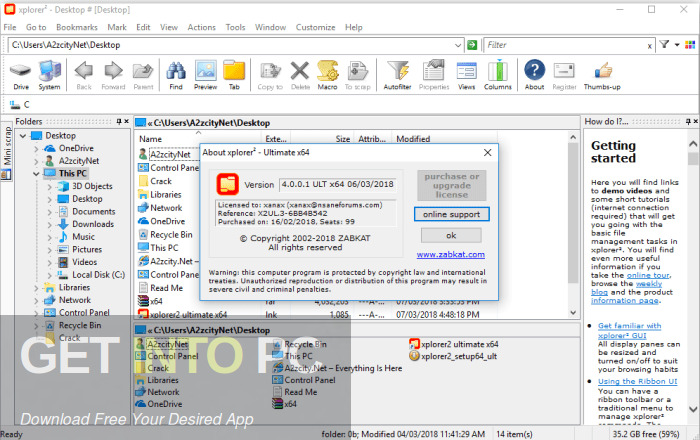Open the Columns toolbar icon

pos(498,75)
